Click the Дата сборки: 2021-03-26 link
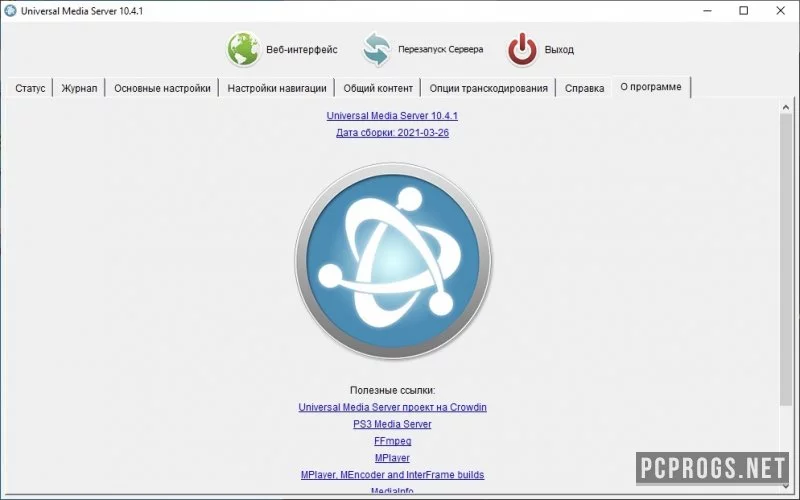 tap(392, 133)
